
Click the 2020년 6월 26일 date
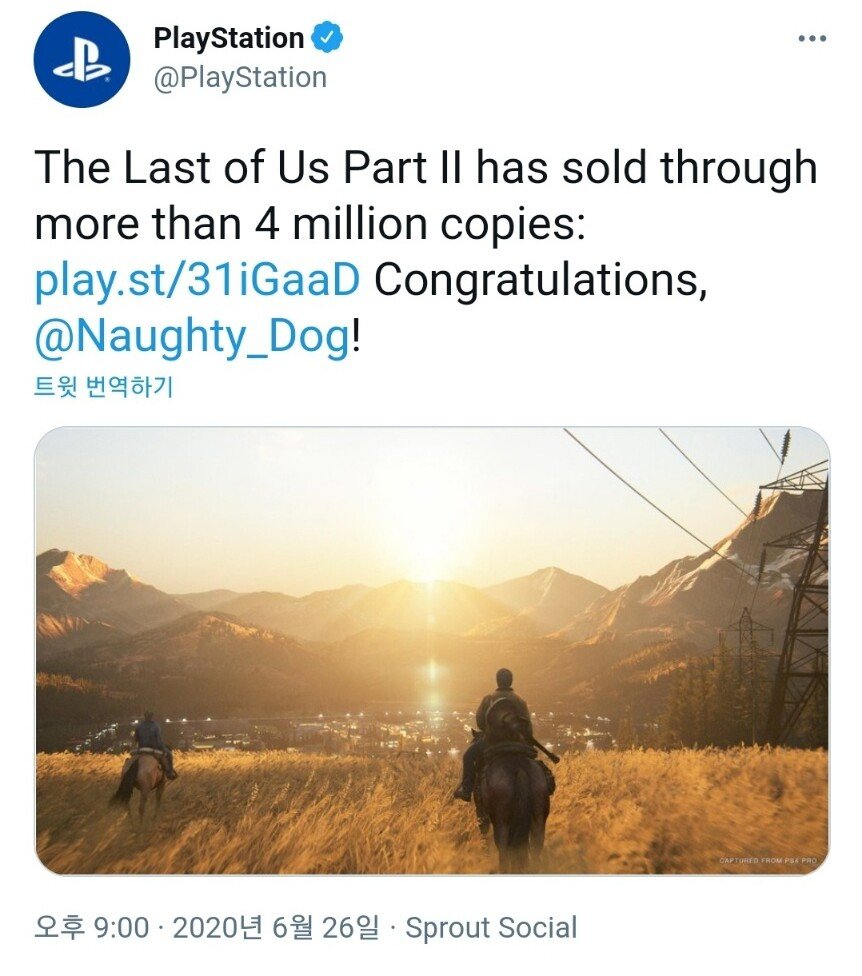[x=276, y=927]
